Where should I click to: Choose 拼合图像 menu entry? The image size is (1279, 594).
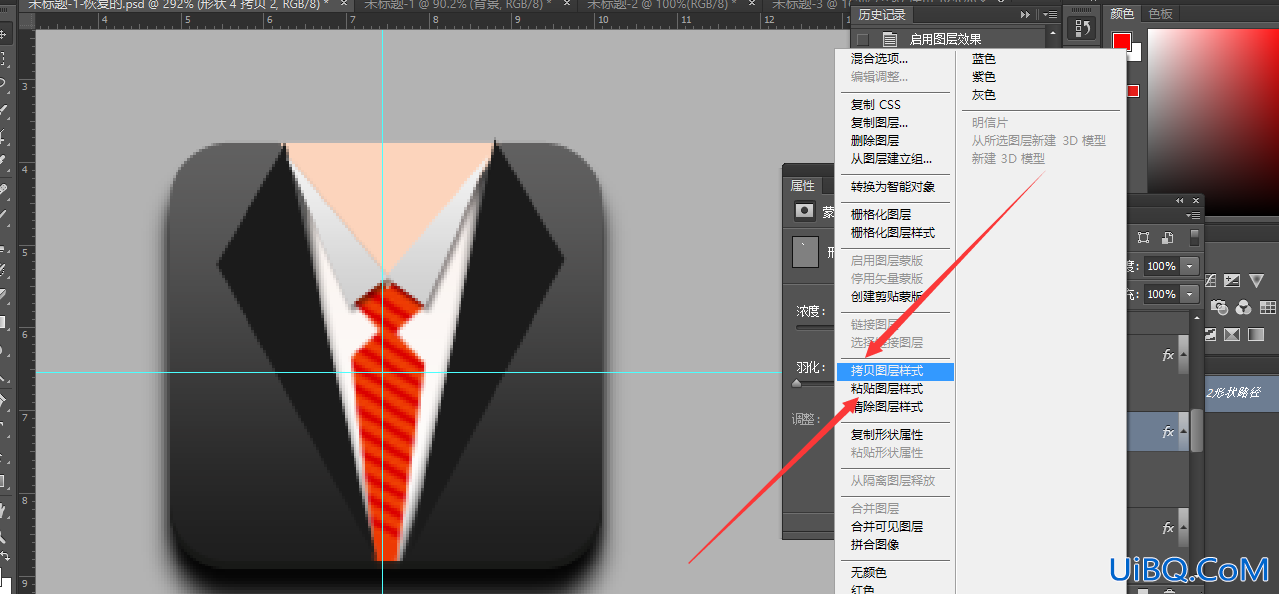pyautogui.click(x=875, y=545)
